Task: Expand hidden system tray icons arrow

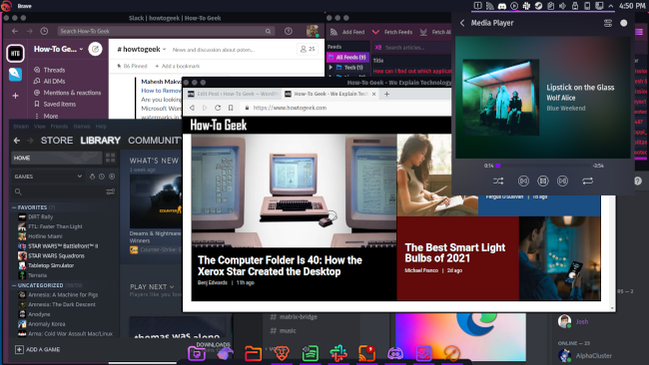Action: 611,6
